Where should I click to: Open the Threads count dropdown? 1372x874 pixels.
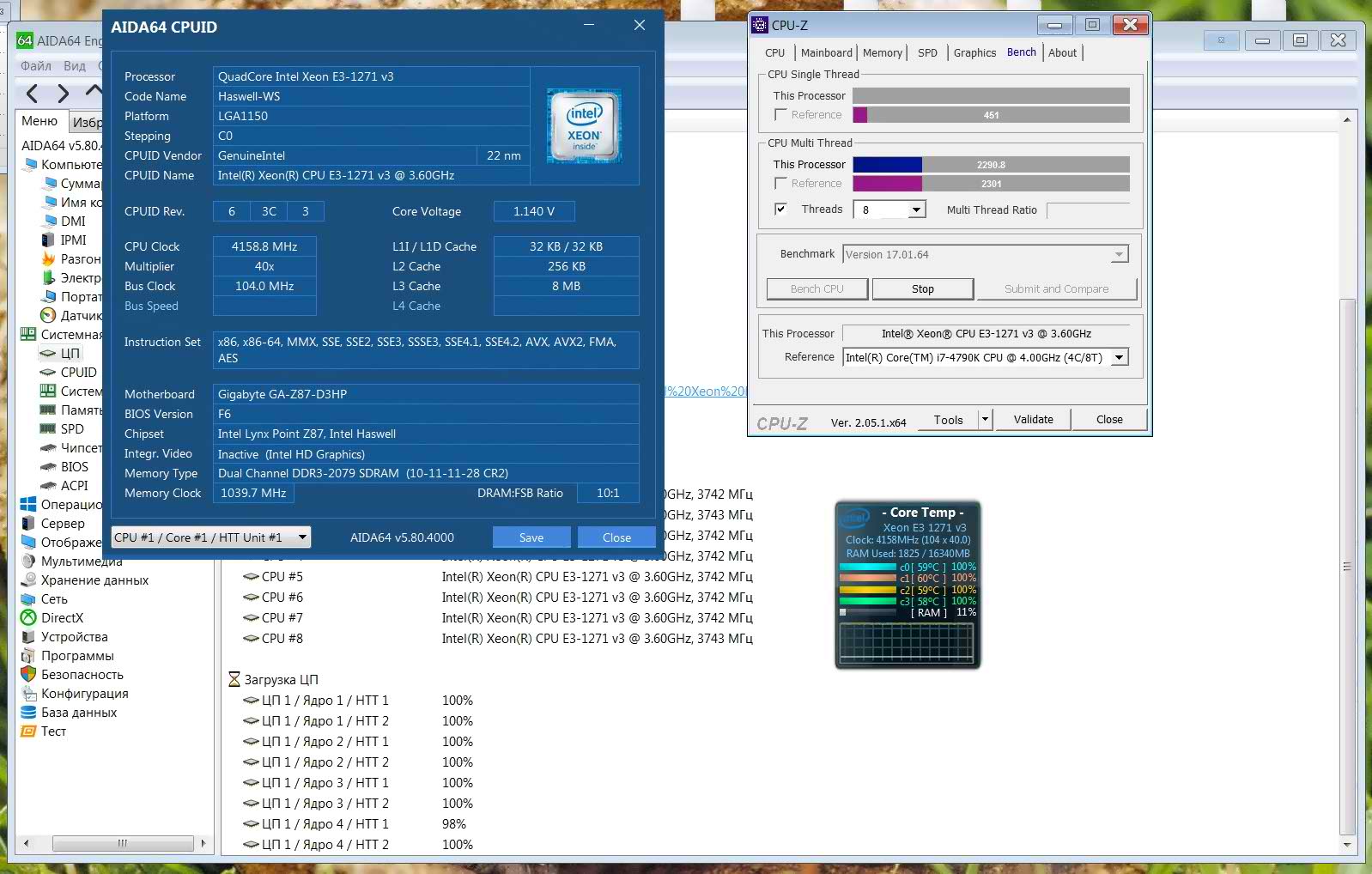[x=917, y=209]
